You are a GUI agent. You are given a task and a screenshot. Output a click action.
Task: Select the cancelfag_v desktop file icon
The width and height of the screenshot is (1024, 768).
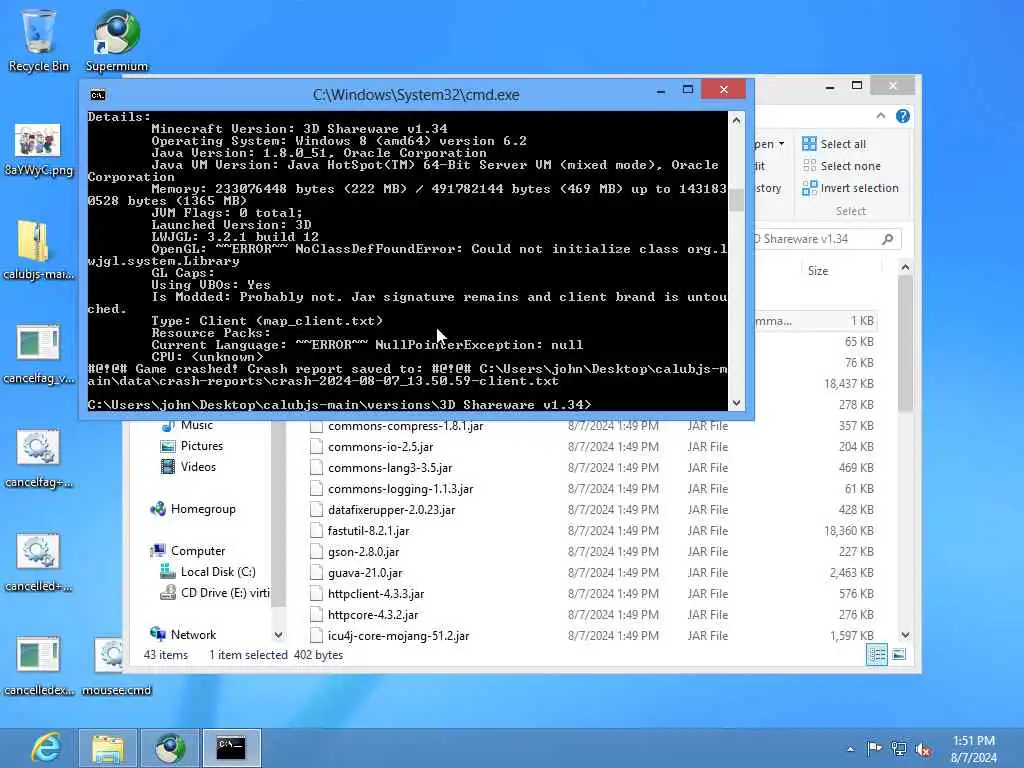(x=39, y=355)
